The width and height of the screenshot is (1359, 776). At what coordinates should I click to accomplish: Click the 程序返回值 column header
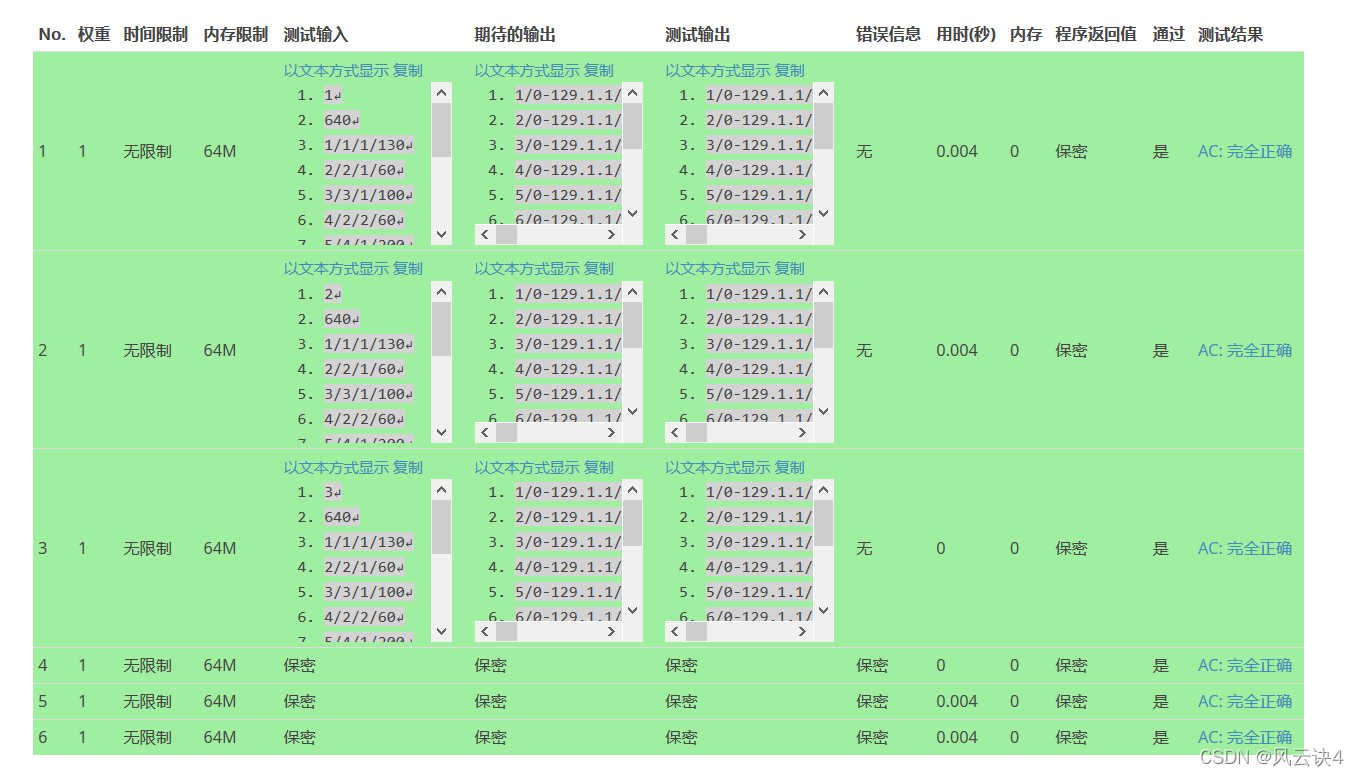(x=1095, y=34)
